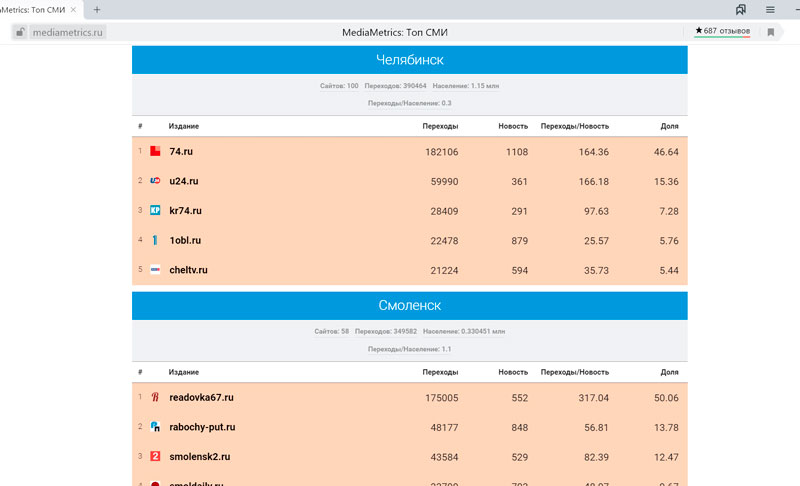This screenshot has width=800, height=486.
Task: Open a new tab with plus button
Action: pos(97,9)
